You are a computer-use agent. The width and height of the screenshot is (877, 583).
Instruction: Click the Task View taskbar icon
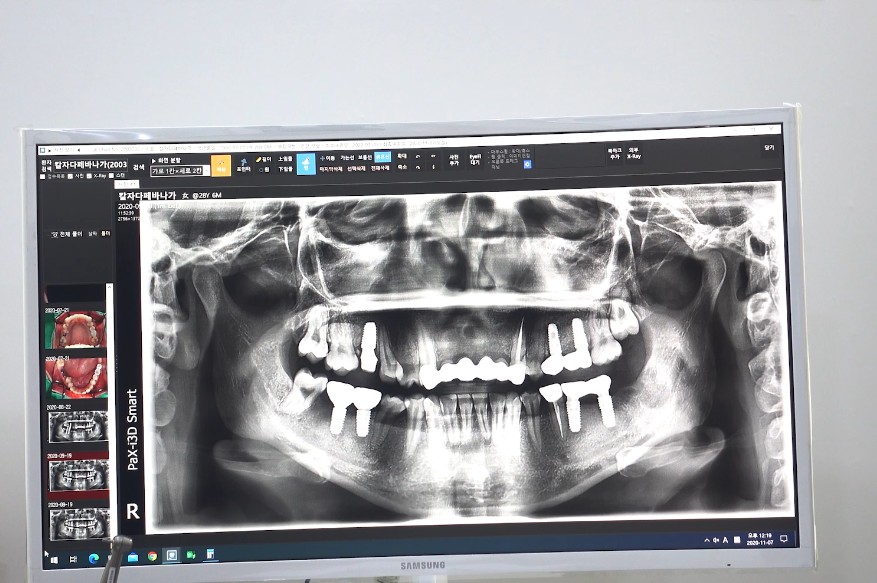pyautogui.click(x=73, y=558)
